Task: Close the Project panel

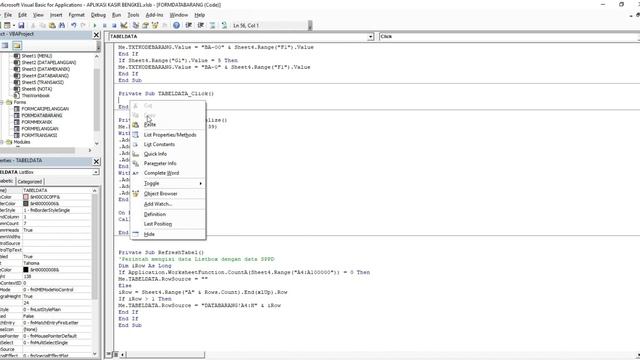Action: [96, 35]
